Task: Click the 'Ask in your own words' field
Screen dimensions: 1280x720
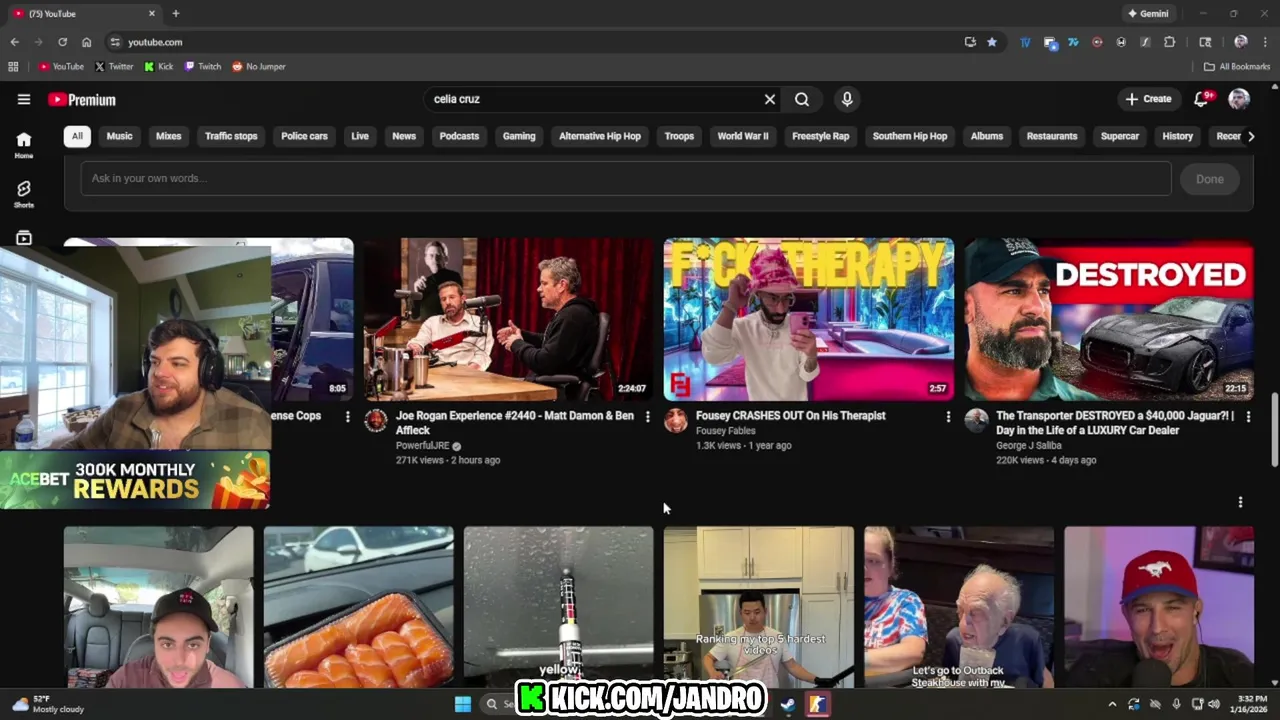Action: point(626,178)
